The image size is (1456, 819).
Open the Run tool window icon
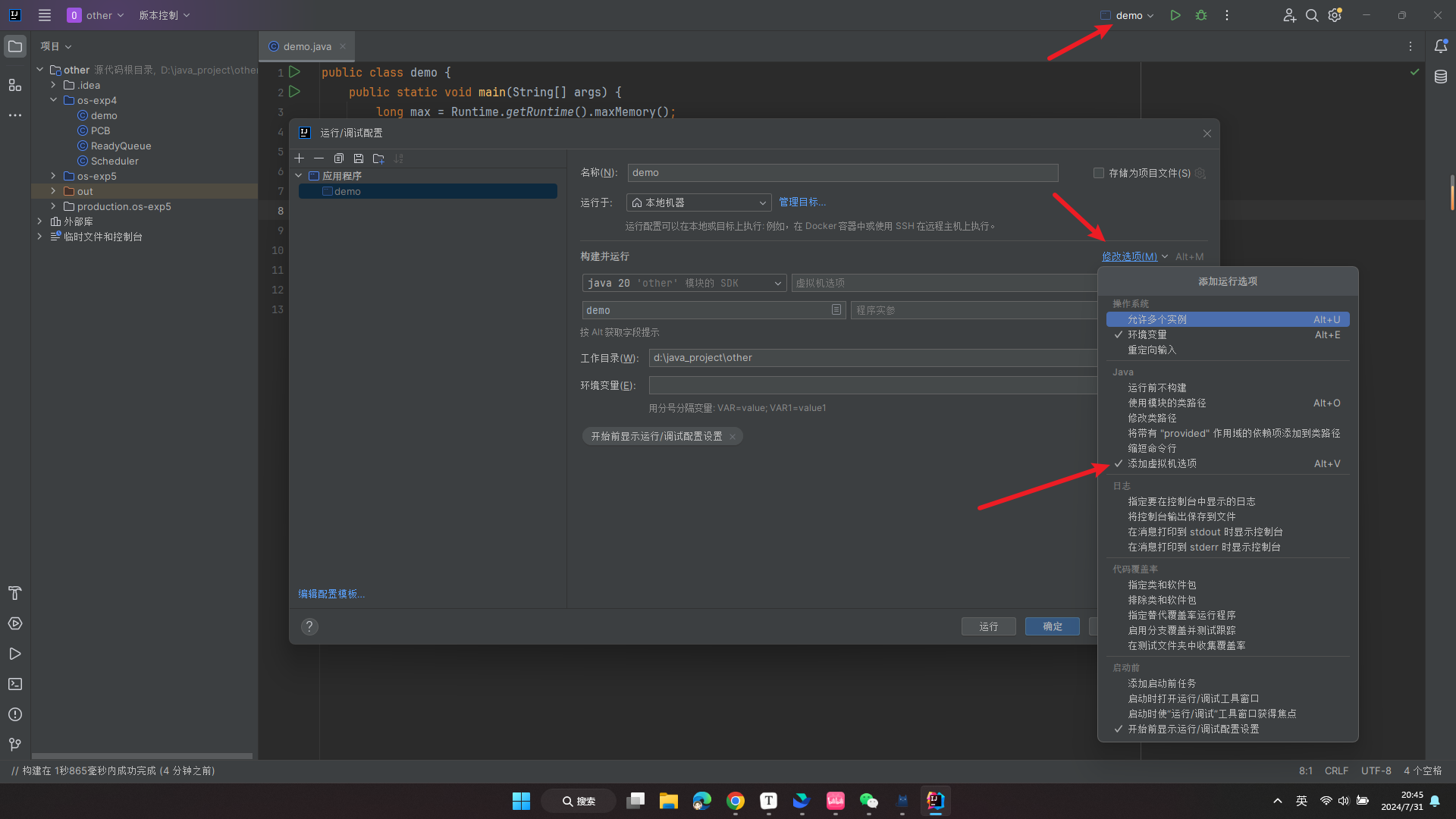point(15,654)
